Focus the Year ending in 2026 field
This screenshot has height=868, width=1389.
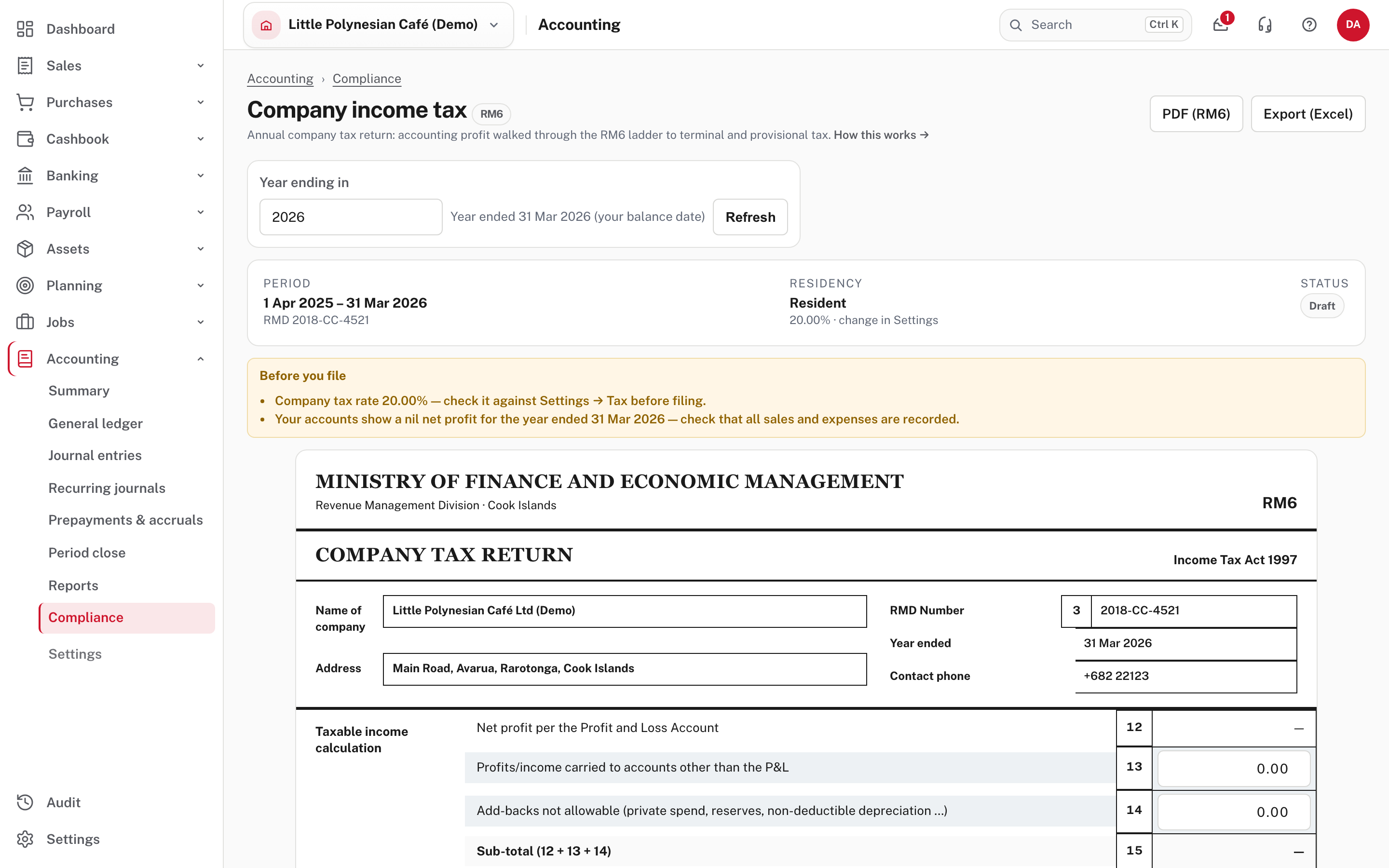pos(351,217)
